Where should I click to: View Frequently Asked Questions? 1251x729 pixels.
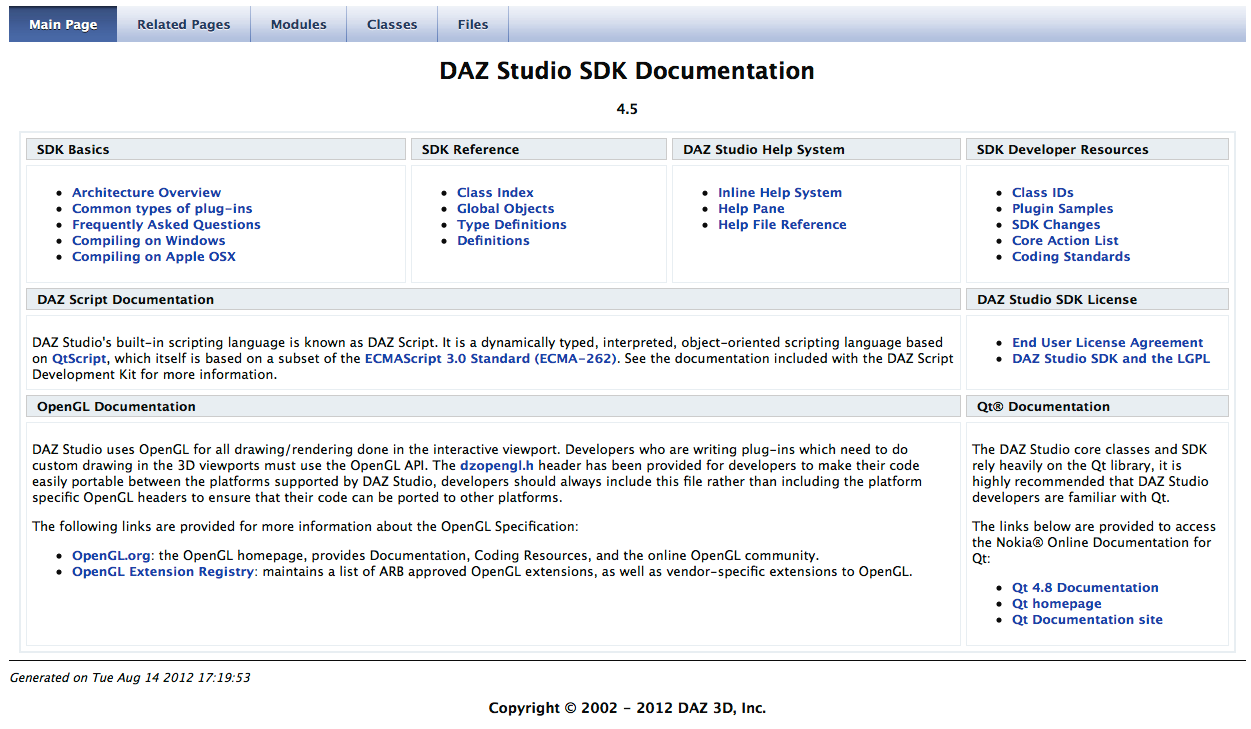(166, 225)
